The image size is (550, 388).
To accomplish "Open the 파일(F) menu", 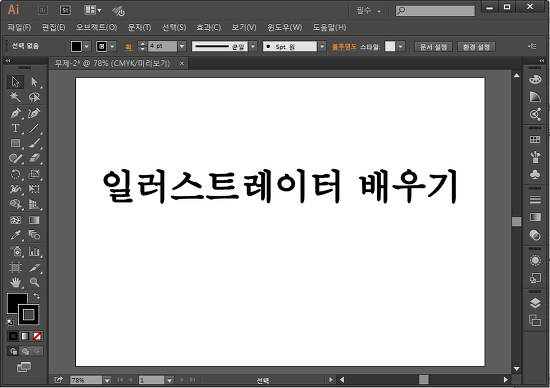I will pos(19,27).
